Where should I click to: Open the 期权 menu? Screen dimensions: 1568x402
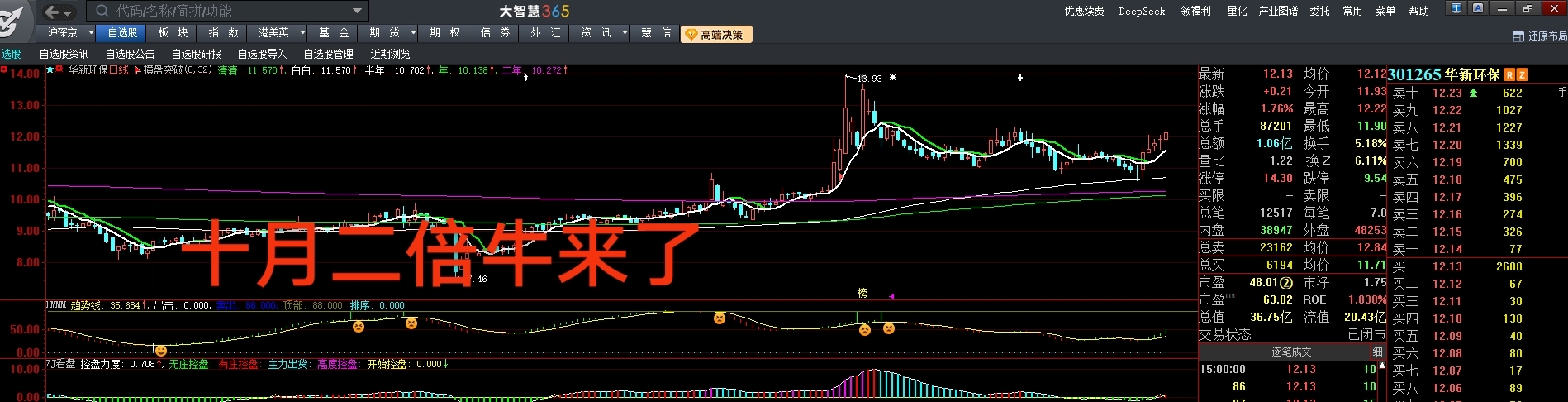point(444,33)
